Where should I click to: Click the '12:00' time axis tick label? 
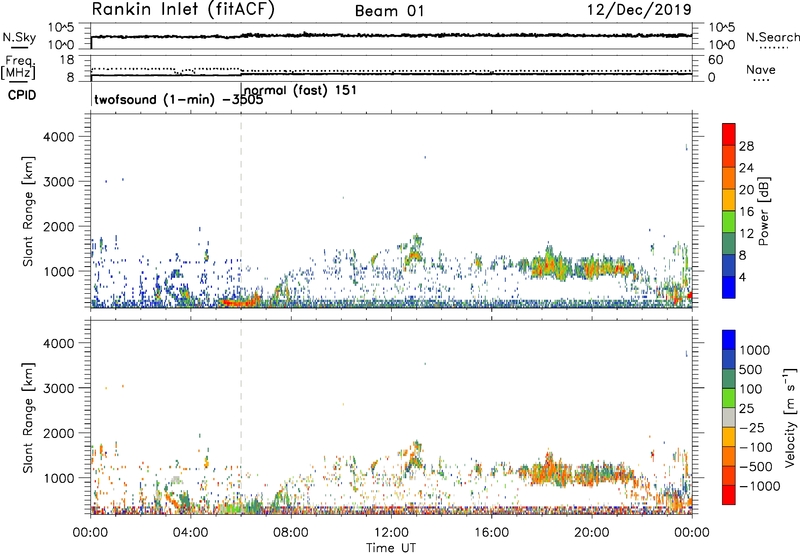(x=391, y=533)
